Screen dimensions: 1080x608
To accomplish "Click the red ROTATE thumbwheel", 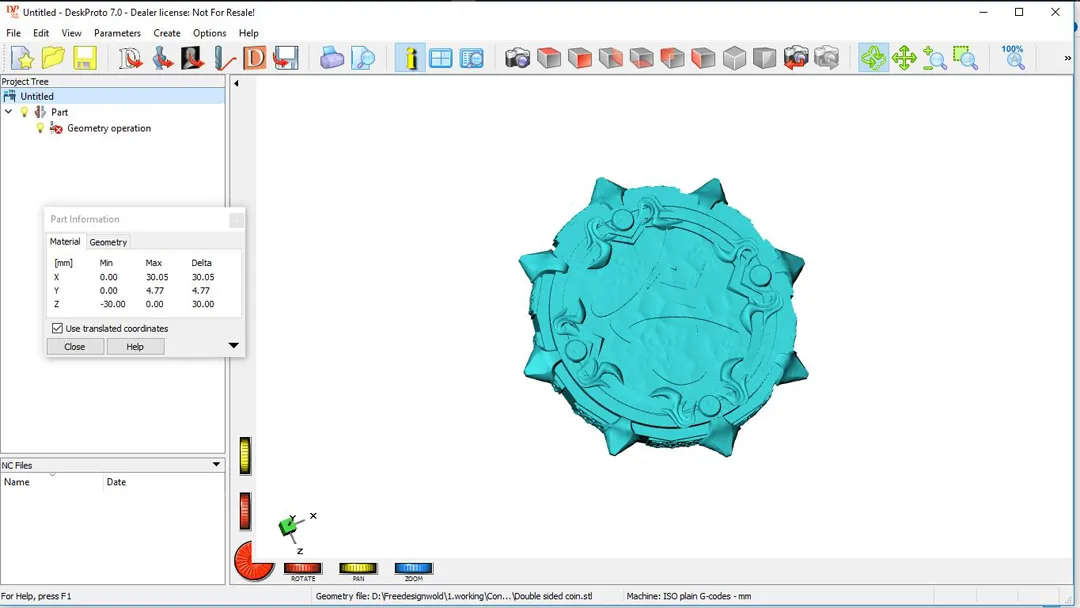I will (303, 568).
